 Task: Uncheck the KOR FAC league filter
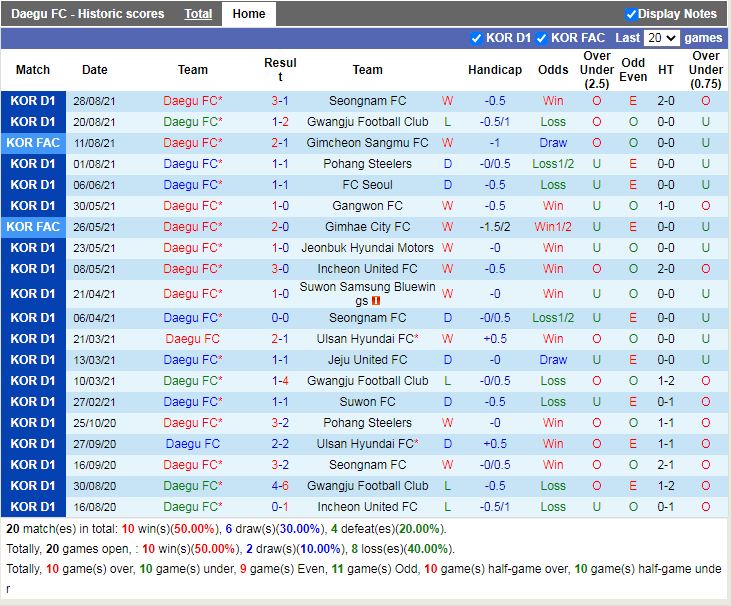click(x=541, y=38)
